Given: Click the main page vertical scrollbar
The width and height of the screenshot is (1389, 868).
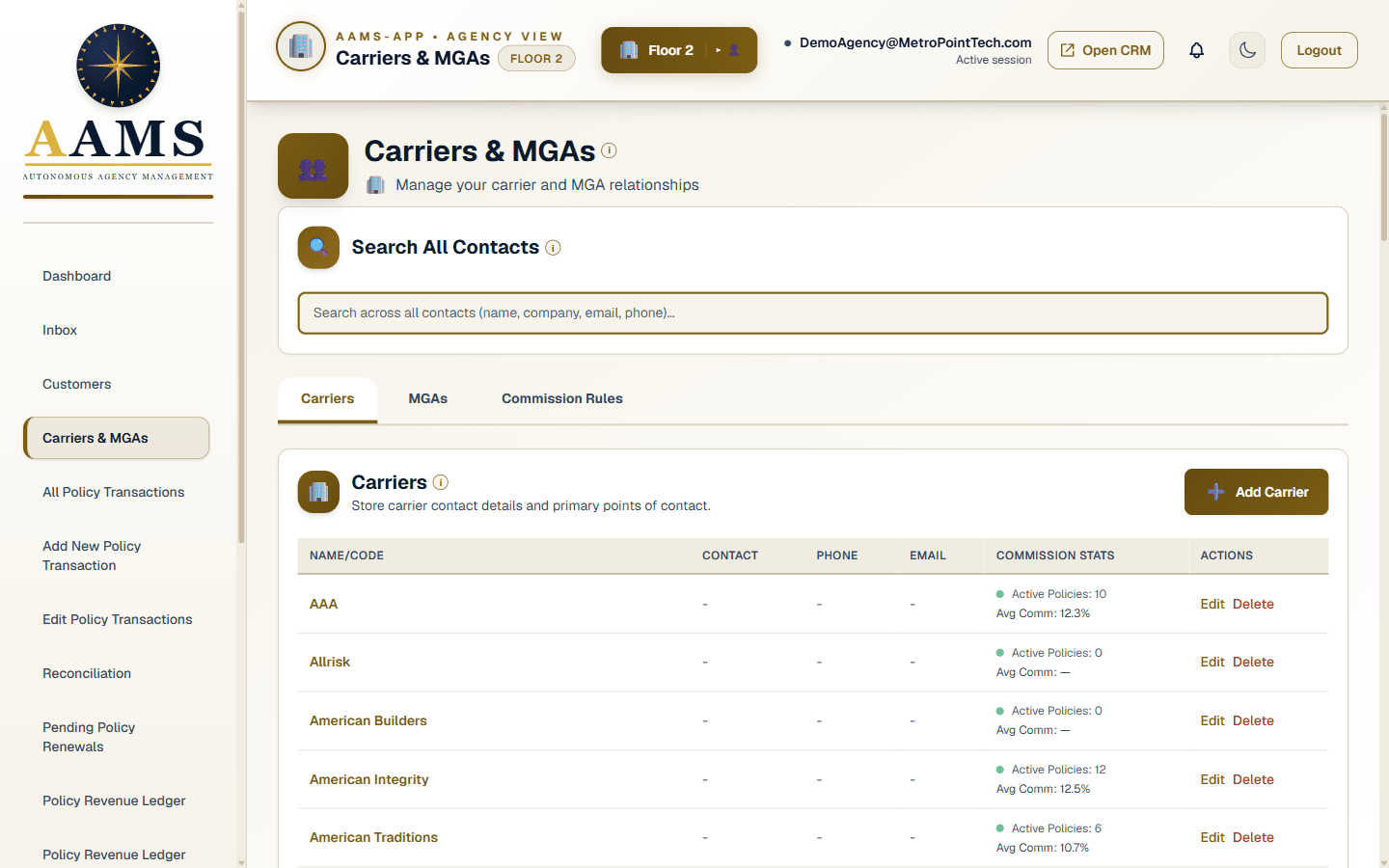Looking at the screenshot, I should click(x=1384, y=178).
